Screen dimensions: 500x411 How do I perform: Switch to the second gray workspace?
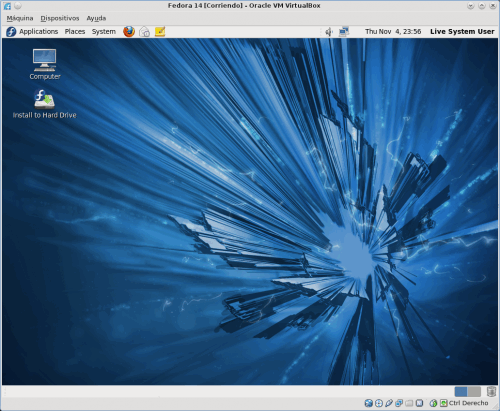pos(474,391)
